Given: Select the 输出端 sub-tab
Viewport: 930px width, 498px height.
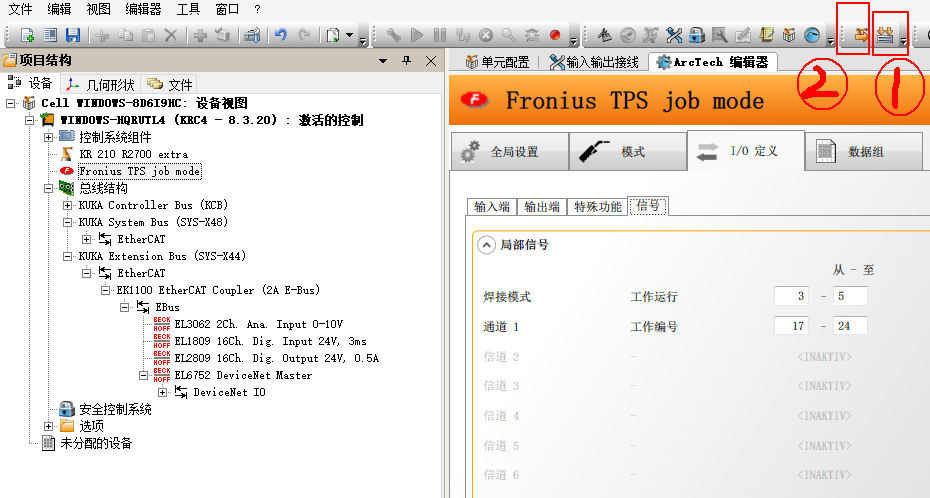Looking at the screenshot, I should coord(542,207).
